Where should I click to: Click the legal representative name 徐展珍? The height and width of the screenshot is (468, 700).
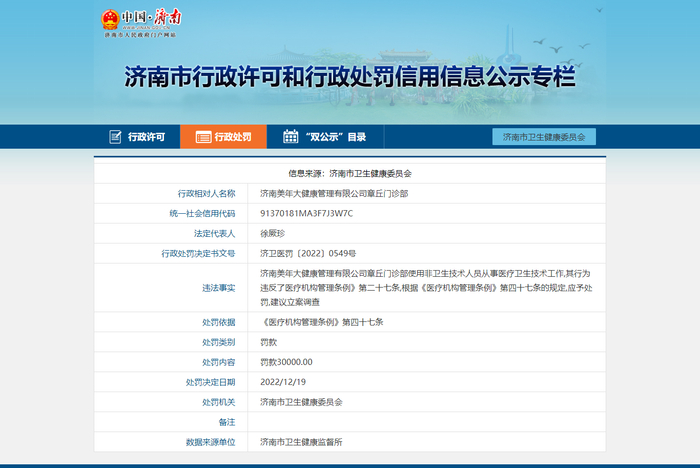pos(273,233)
